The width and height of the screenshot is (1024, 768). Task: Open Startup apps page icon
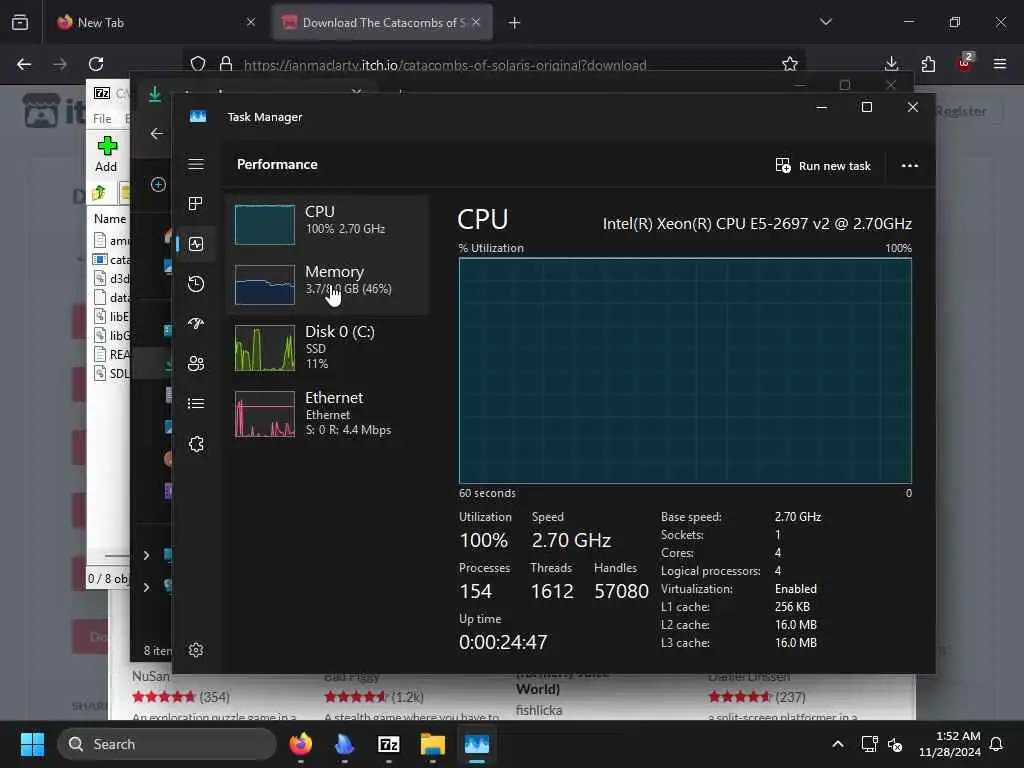tap(196, 323)
